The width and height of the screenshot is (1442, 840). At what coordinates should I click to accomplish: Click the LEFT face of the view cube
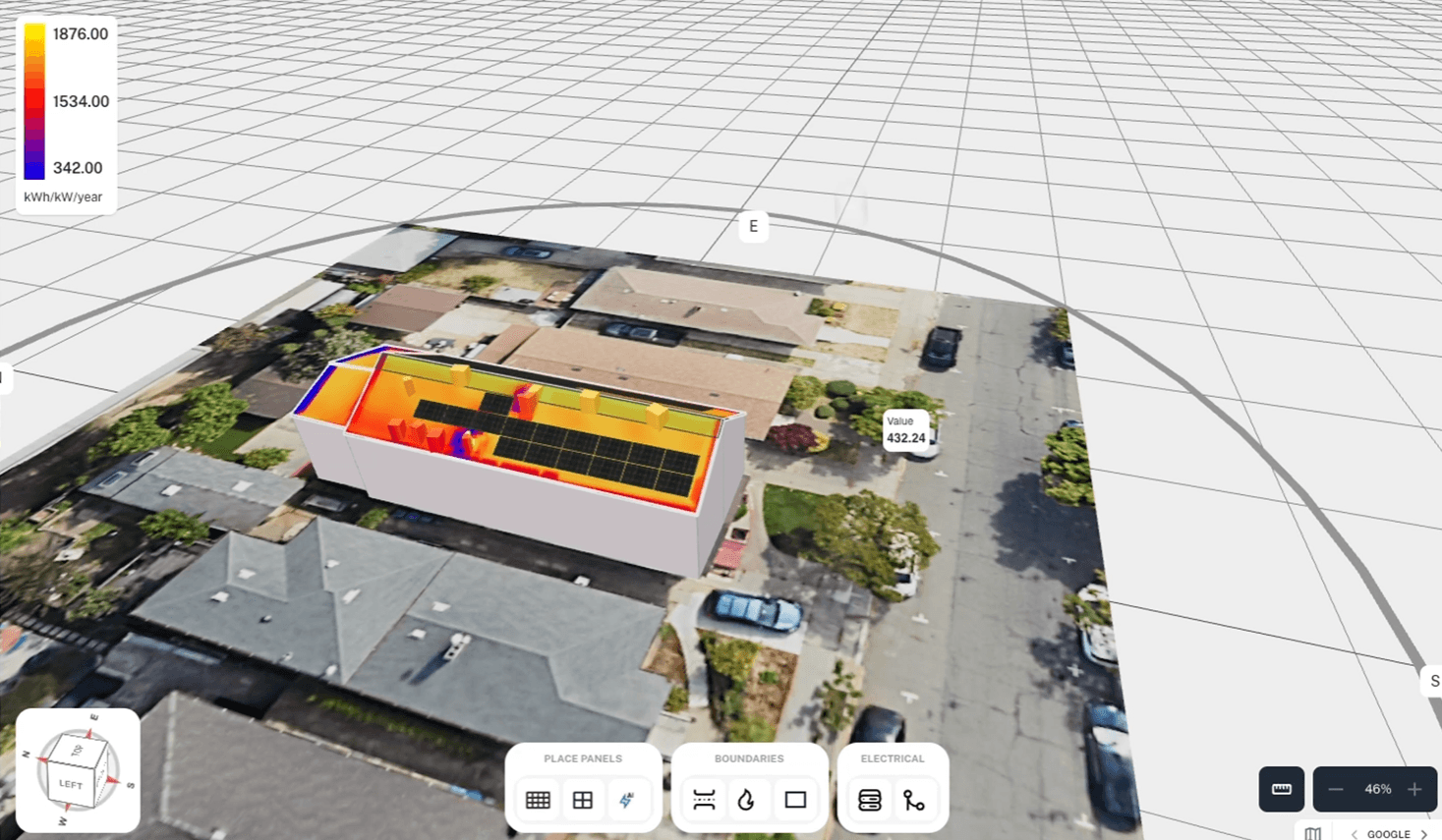tap(69, 784)
